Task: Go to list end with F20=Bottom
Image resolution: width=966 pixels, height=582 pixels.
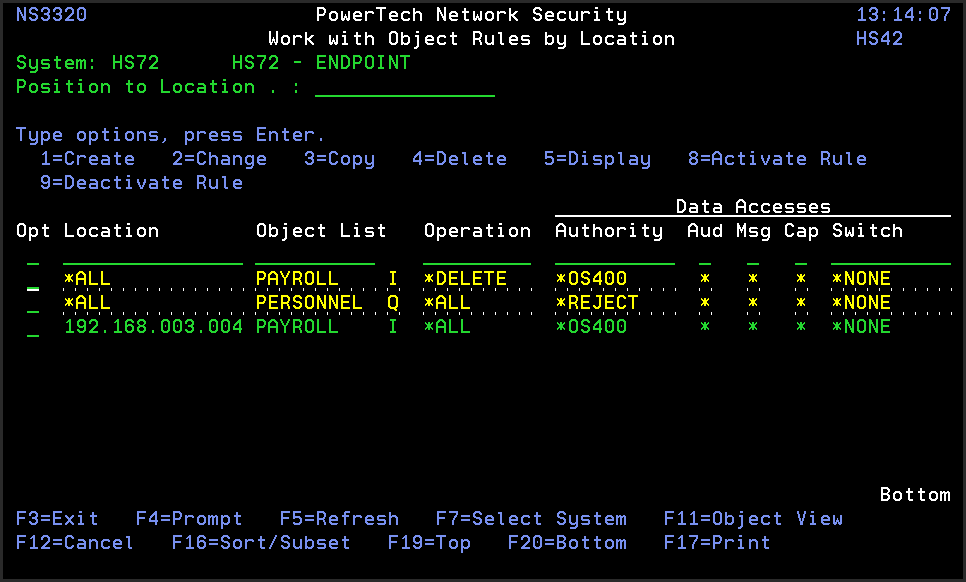Action: point(567,543)
